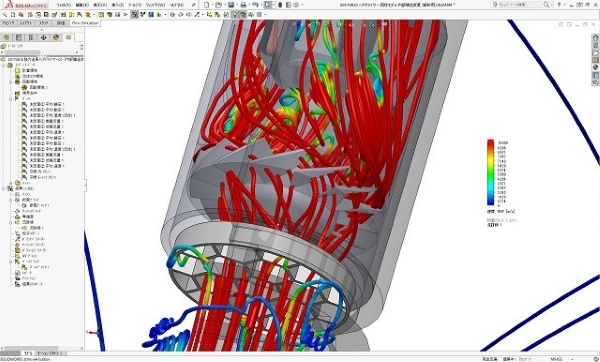Click the velocity color legend bar
Image resolution: width=600 pixels, height=362 pixels.
tap(490, 173)
